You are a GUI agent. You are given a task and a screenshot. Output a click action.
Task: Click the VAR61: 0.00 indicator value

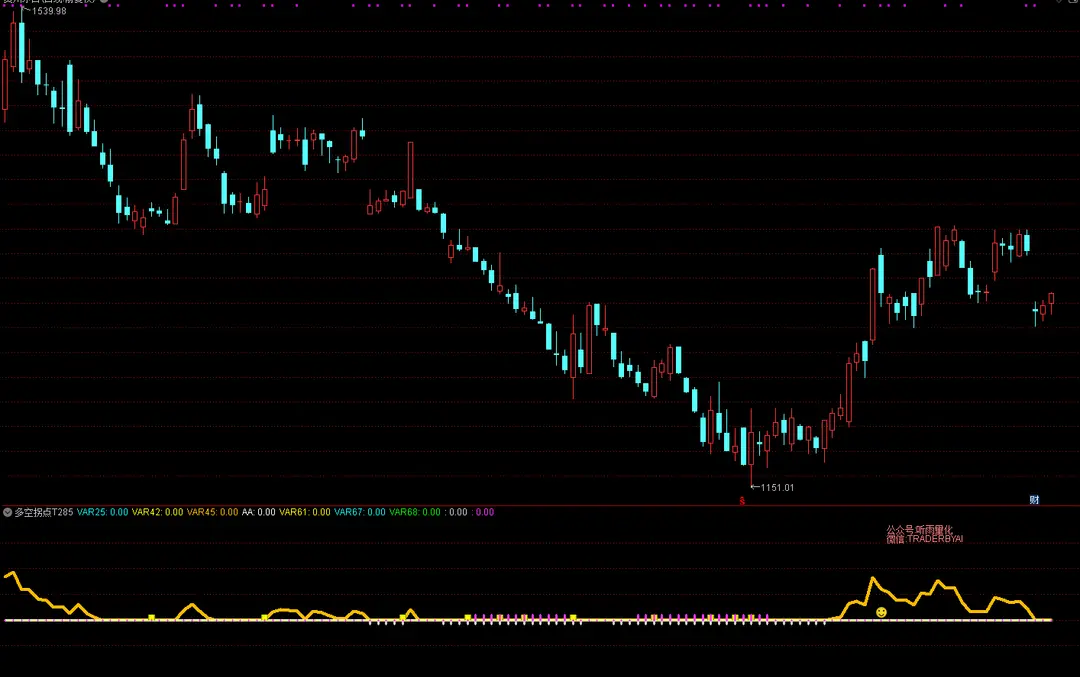(304, 512)
